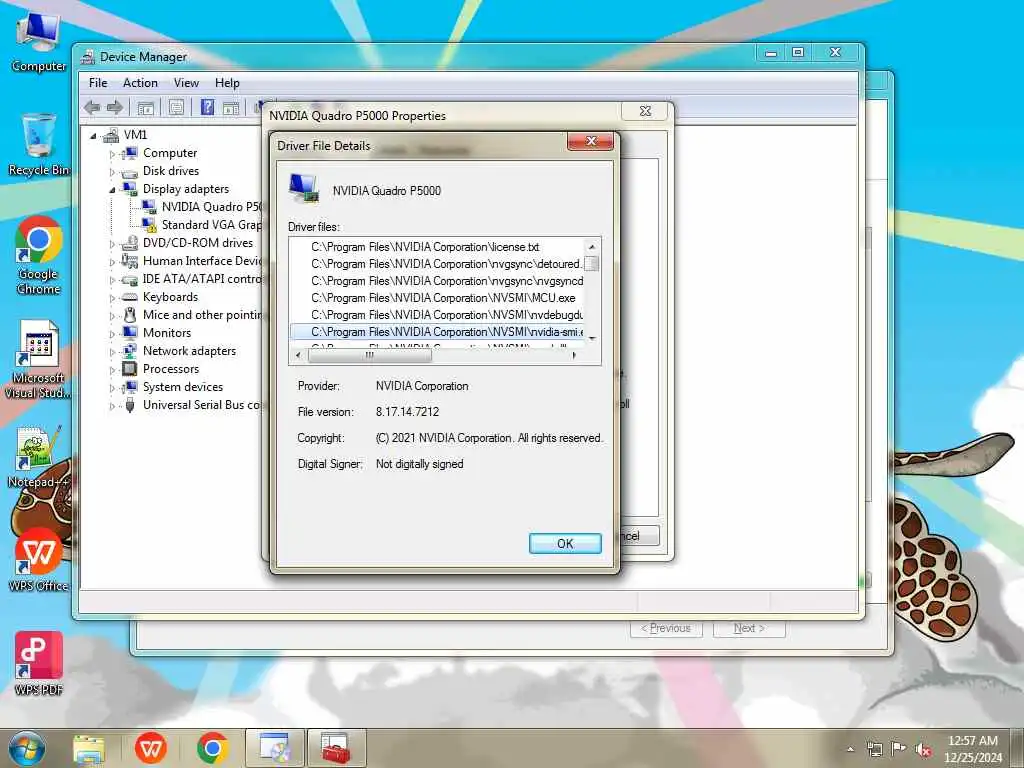The height and width of the screenshot is (768, 1024).
Task: Click the Show/Hide Console Tree toolbar icon
Action: (x=146, y=108)
